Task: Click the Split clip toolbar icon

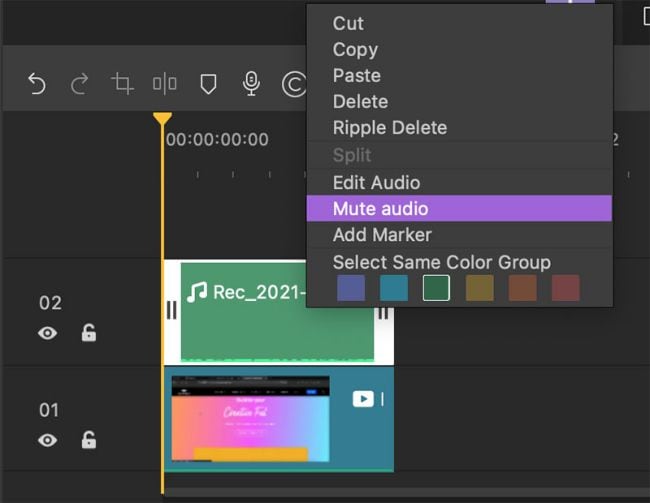Action: point(165,85)
